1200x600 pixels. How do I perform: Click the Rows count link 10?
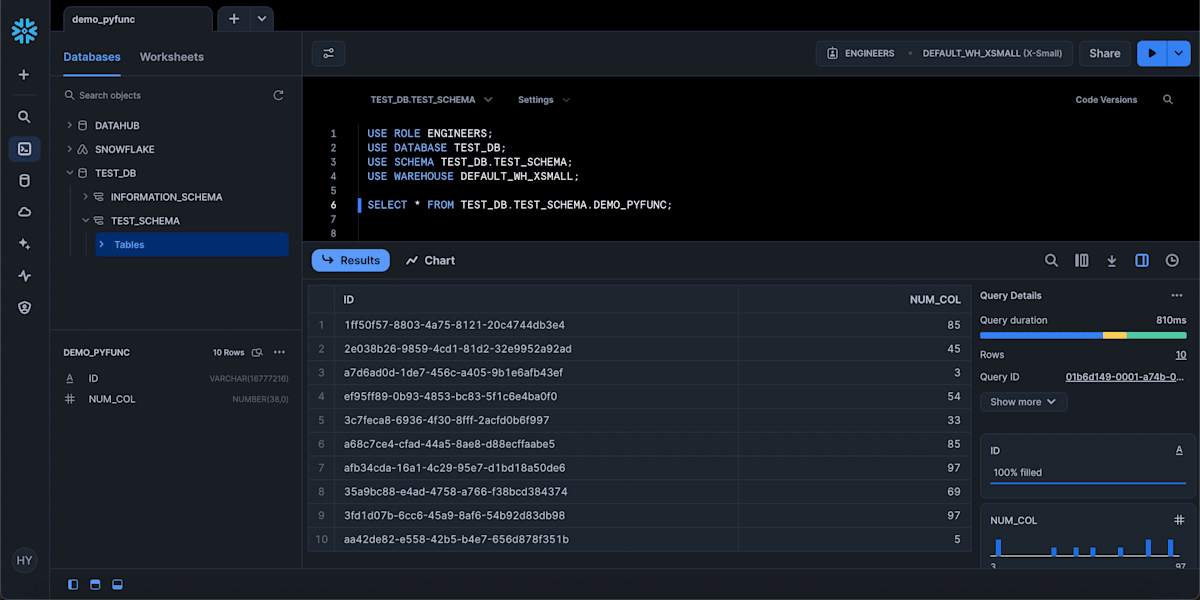point(1181,355)
